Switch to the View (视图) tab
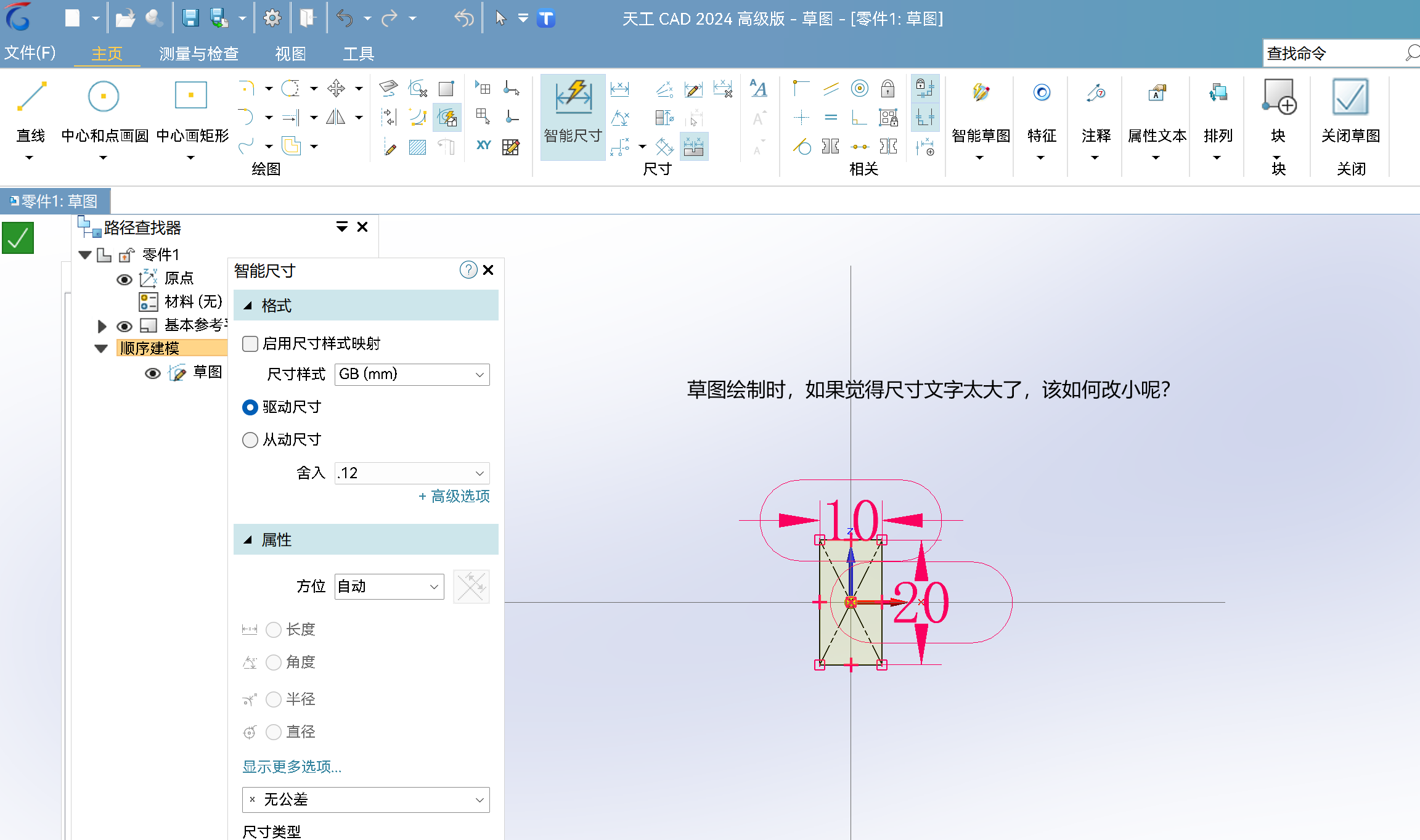This screenshot has height=840, width=1420. [290, 54]
